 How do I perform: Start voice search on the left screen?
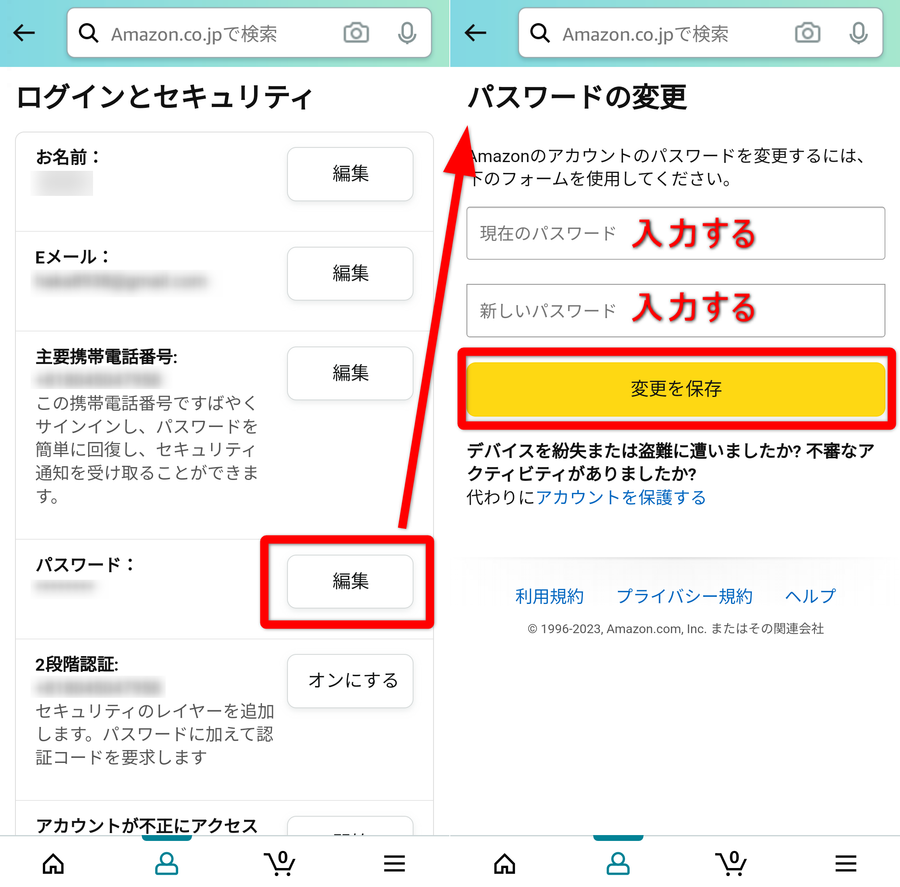point(407,33)
